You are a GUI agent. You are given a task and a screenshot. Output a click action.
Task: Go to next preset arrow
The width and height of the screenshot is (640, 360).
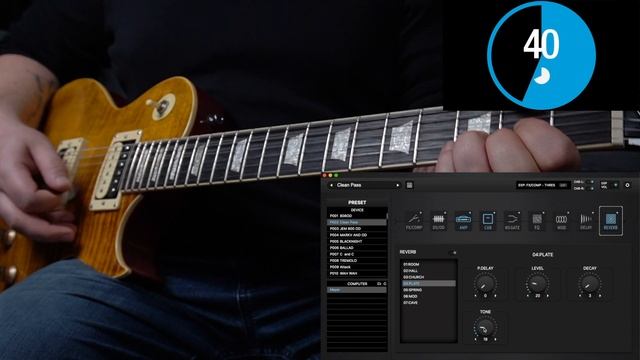point(398,185)
